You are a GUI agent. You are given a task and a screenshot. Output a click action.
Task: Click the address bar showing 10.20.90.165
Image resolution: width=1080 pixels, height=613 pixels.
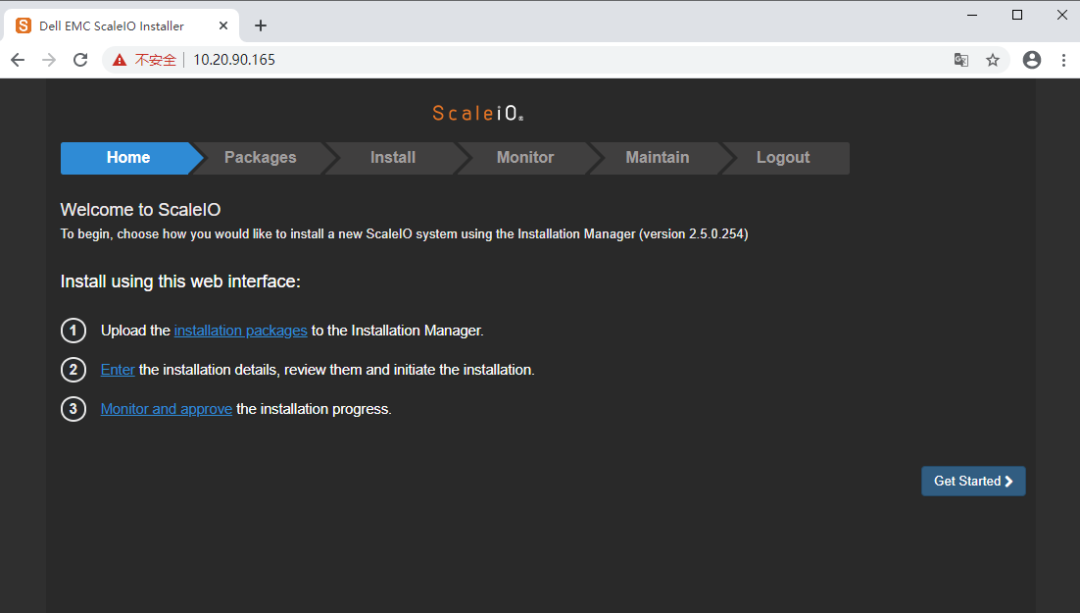click(x=500, y=60)
